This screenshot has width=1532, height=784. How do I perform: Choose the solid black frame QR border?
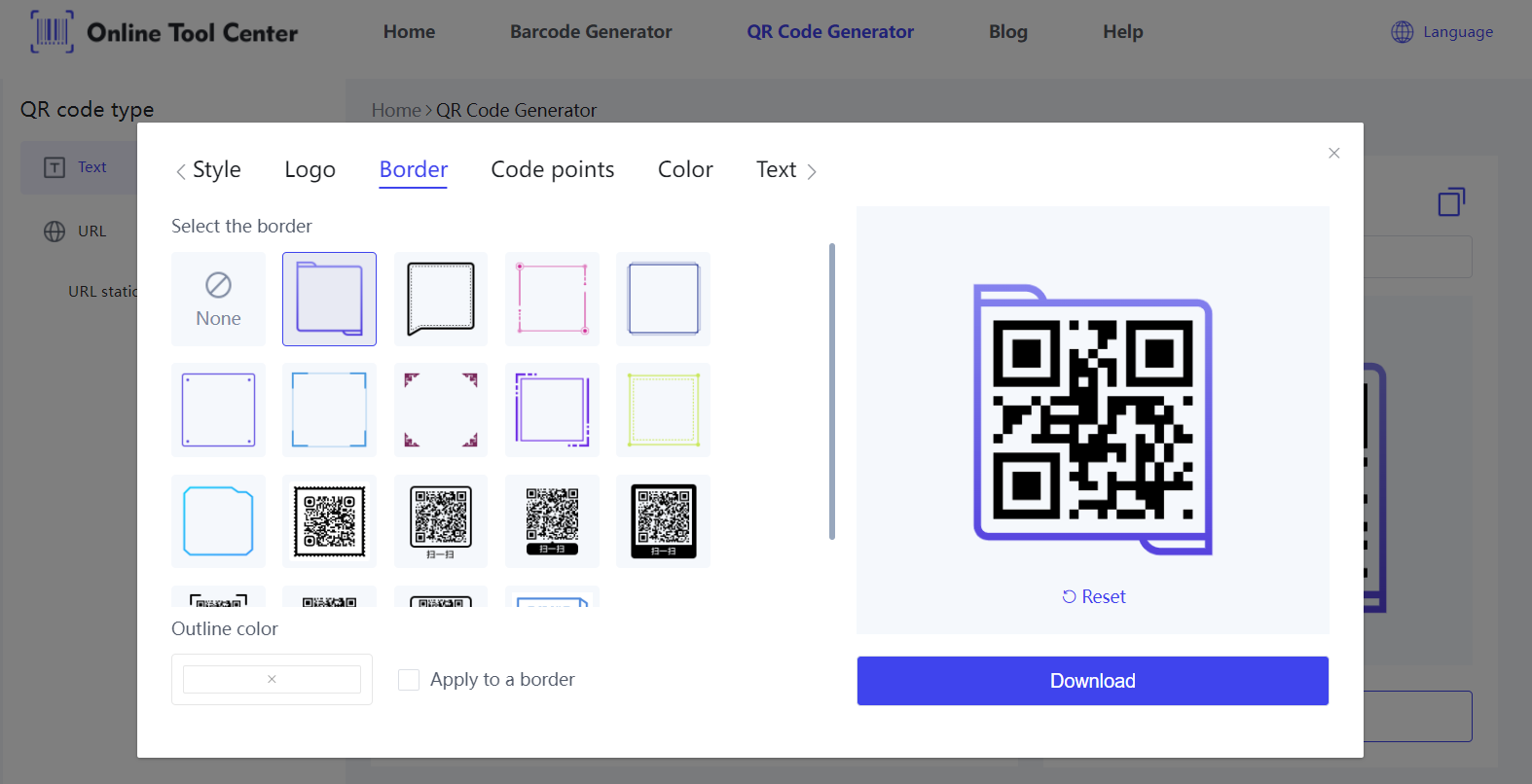[663, 521]
